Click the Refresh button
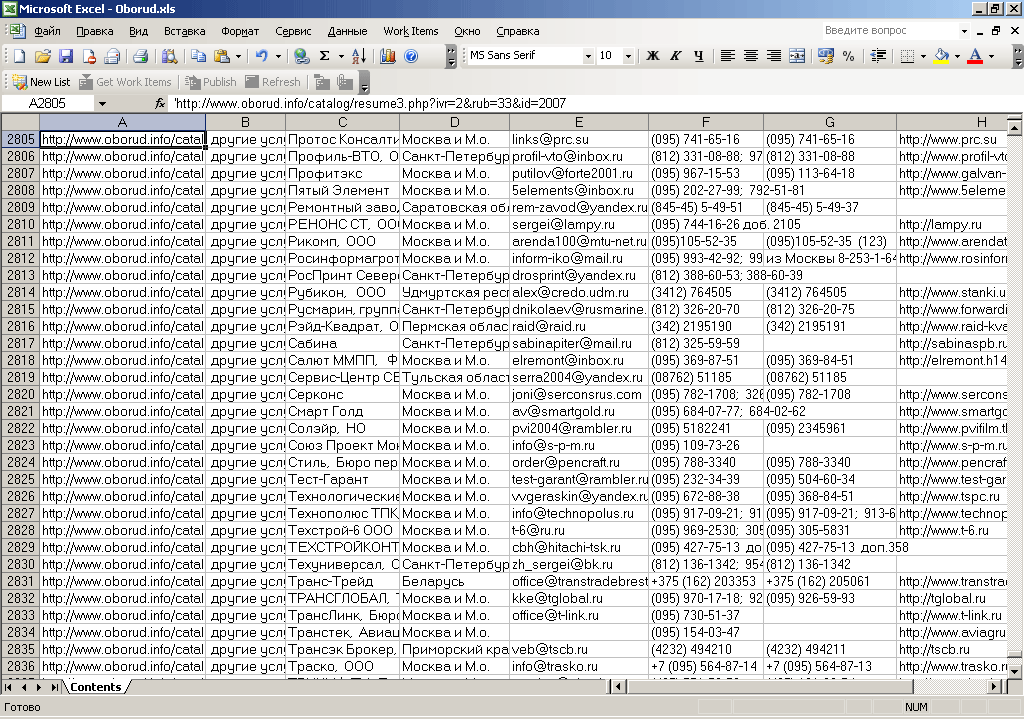Screen dimensions: 1024x719 (273, 82)
